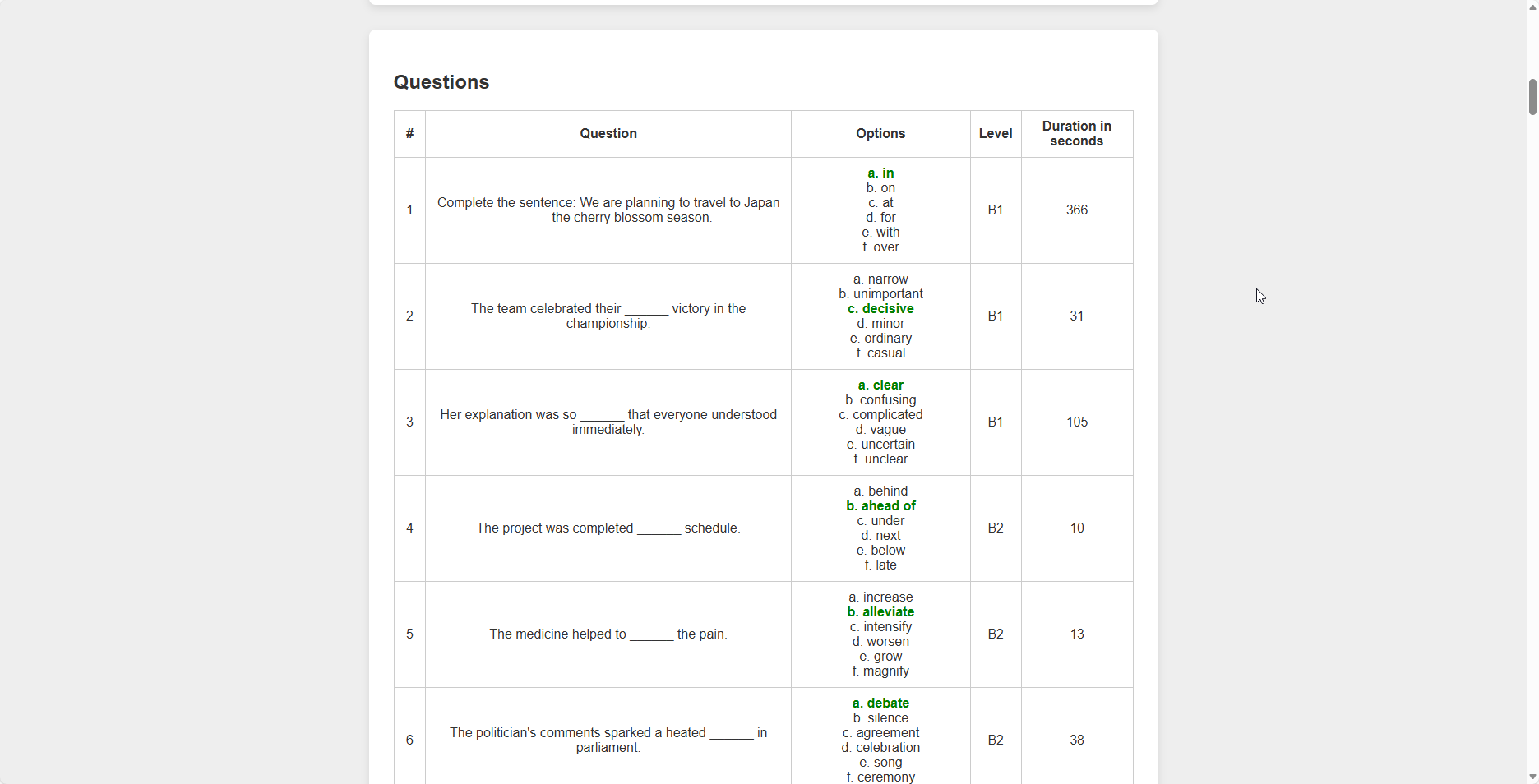This screenshot has height=784, width=1539.
Task: Click the duration value 366
Action: coord(1076,210)
